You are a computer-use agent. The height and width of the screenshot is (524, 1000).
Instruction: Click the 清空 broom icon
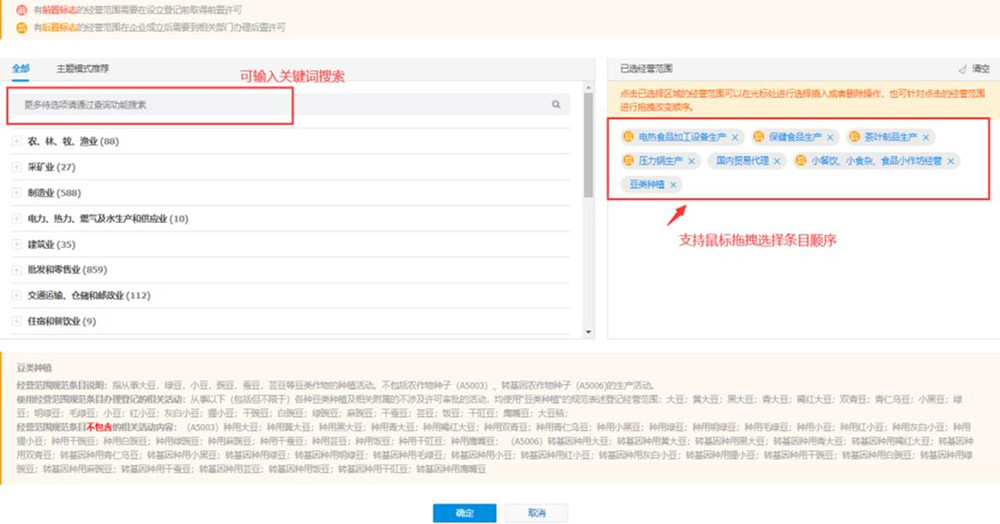coord(963,69)
